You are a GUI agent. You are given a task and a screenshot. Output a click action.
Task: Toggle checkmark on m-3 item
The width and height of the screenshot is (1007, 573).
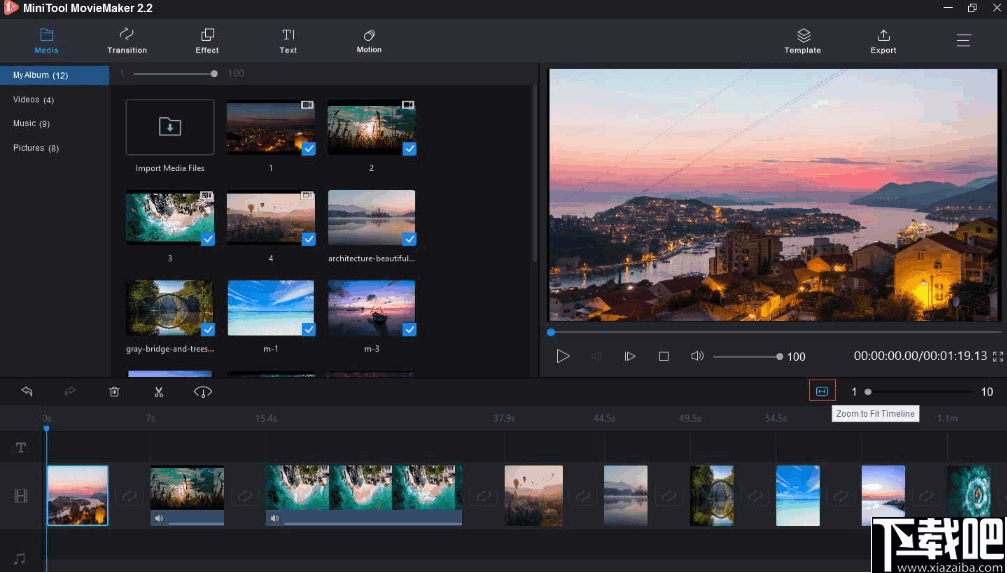coord(410,330)
